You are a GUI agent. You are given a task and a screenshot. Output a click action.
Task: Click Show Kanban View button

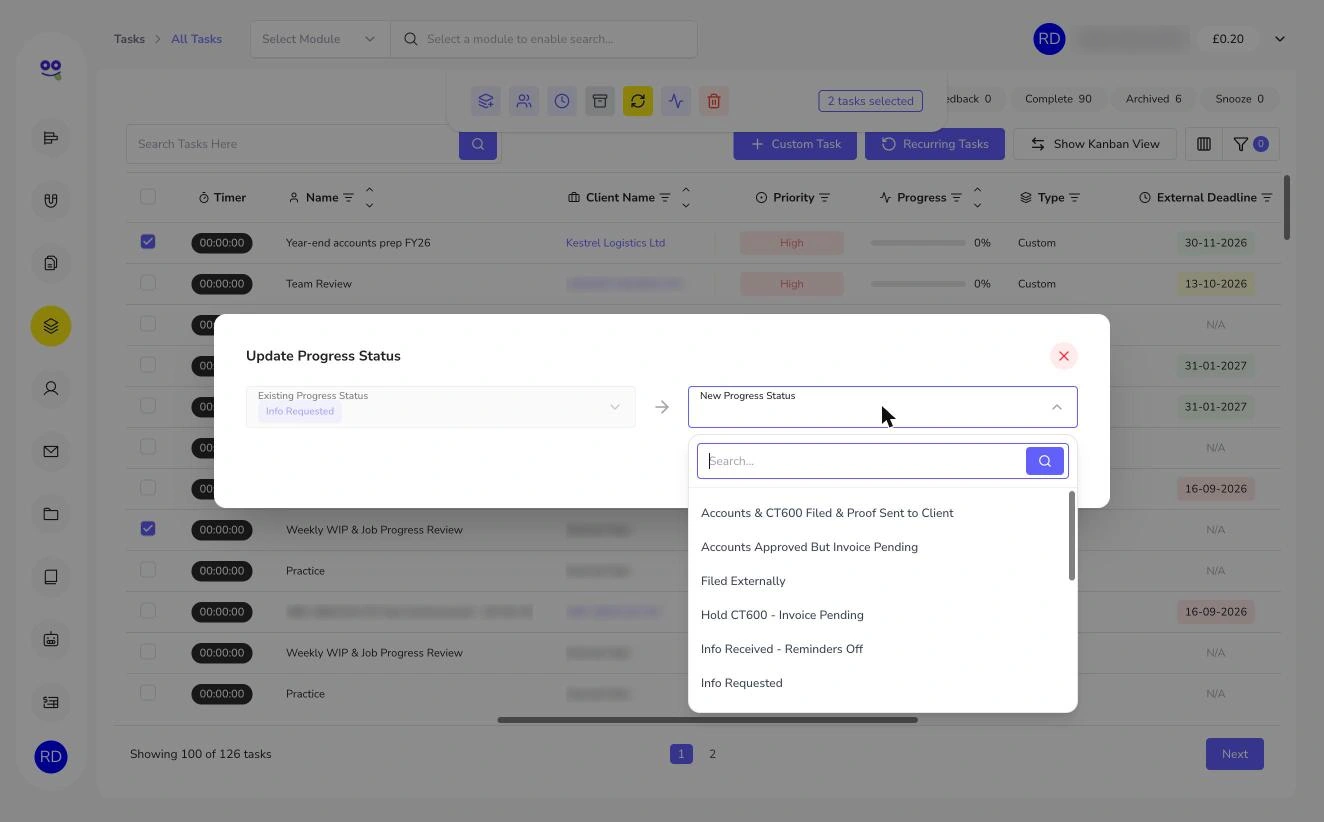coord(1095,144)
